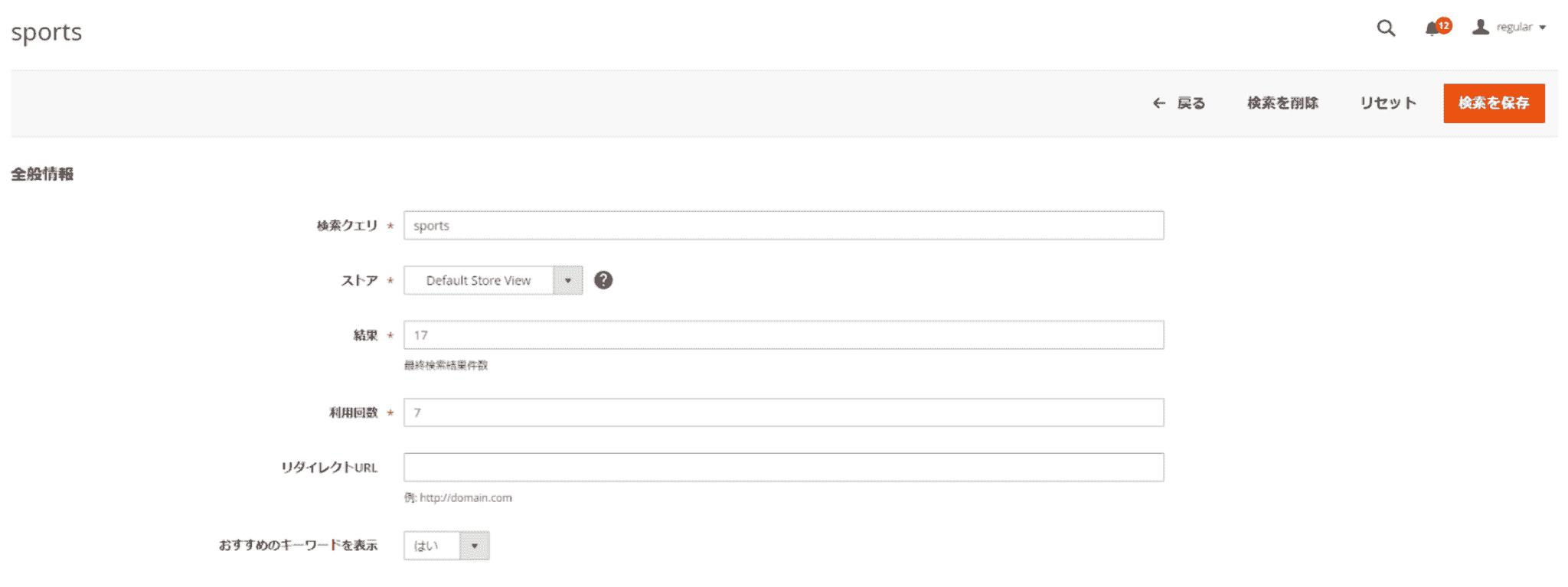
Task: Focus the 検索クエリ field containing sports
Action: 783,226
